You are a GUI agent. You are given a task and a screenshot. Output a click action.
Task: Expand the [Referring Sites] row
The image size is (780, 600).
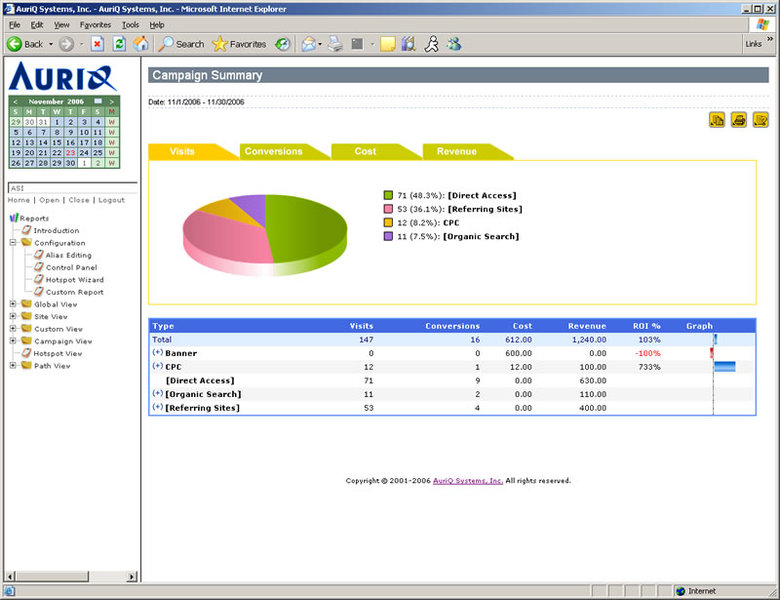(158, 406)
